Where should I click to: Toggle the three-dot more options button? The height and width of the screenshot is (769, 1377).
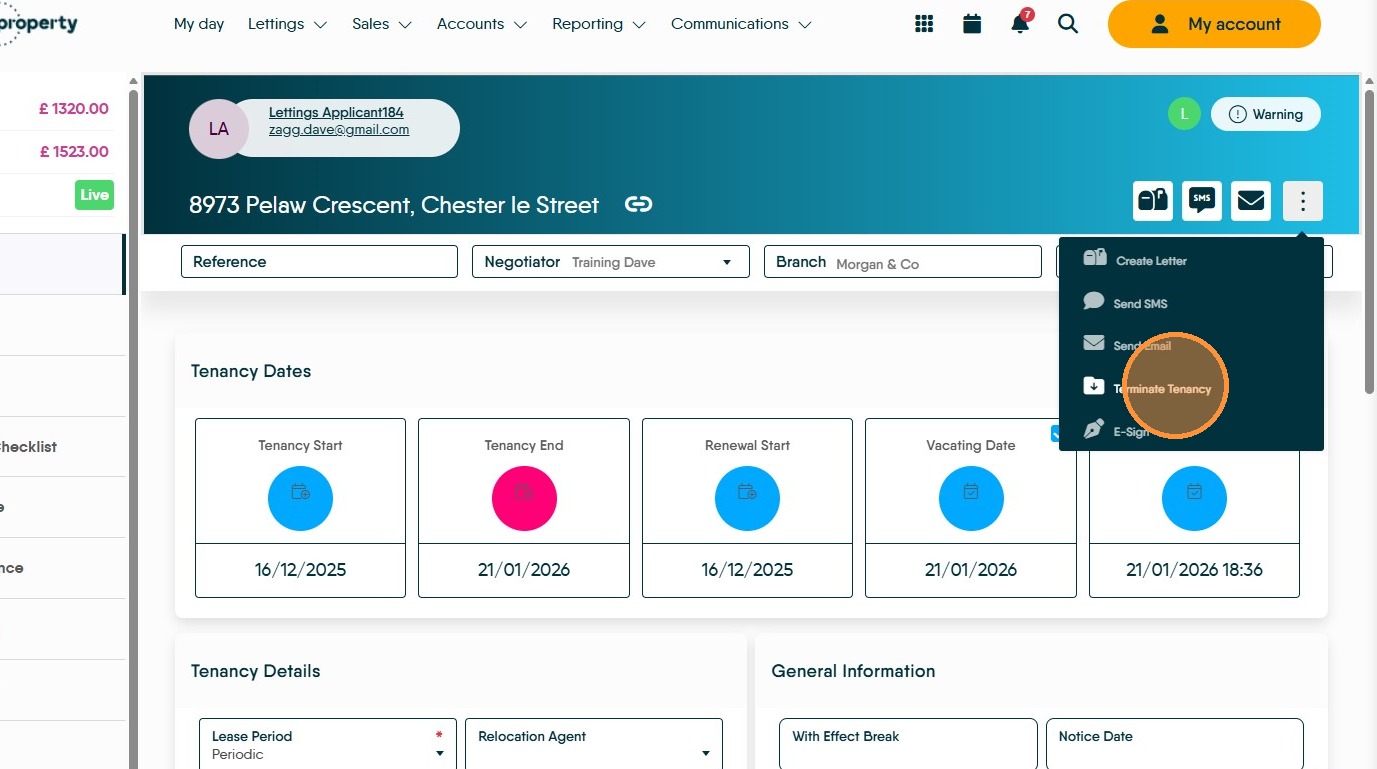[1302, 201]
